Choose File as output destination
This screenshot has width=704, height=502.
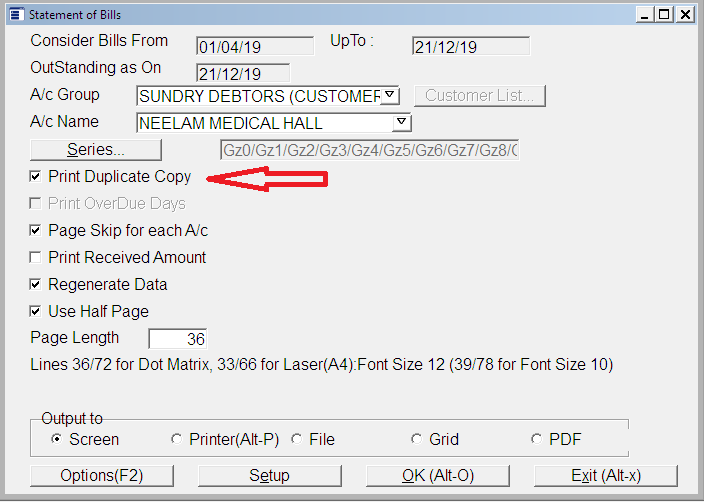[x=296, y=439]
